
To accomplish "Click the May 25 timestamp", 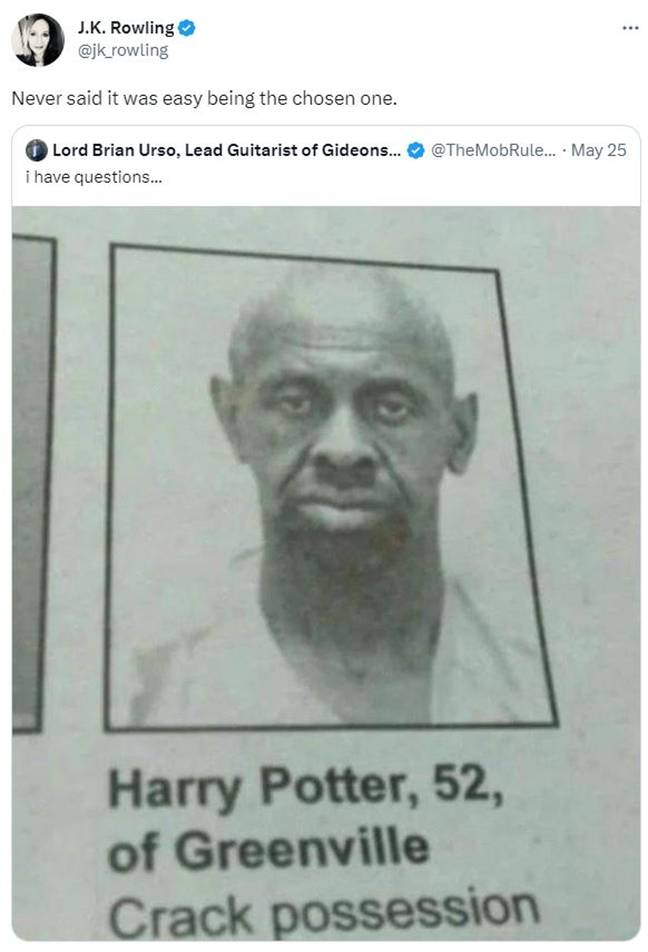I will pos(598,150).
